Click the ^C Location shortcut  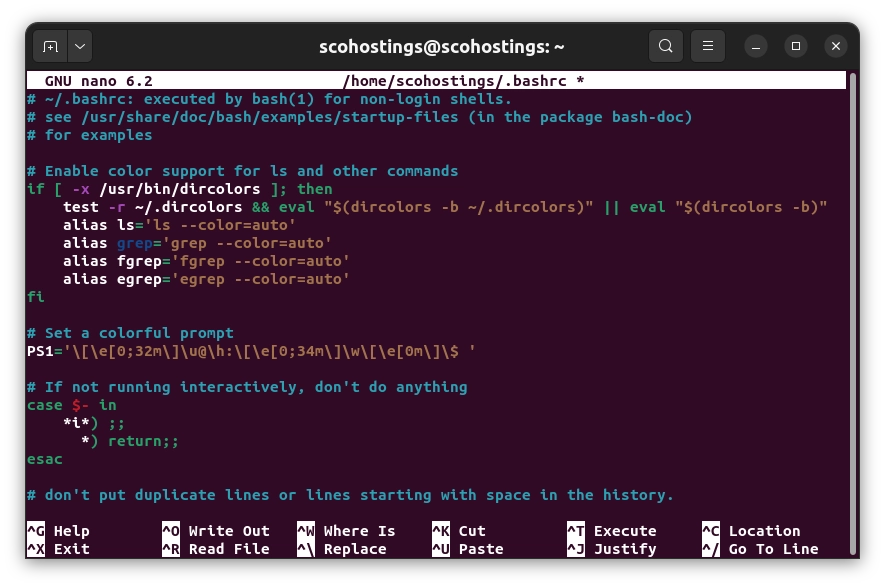point(751,531)
